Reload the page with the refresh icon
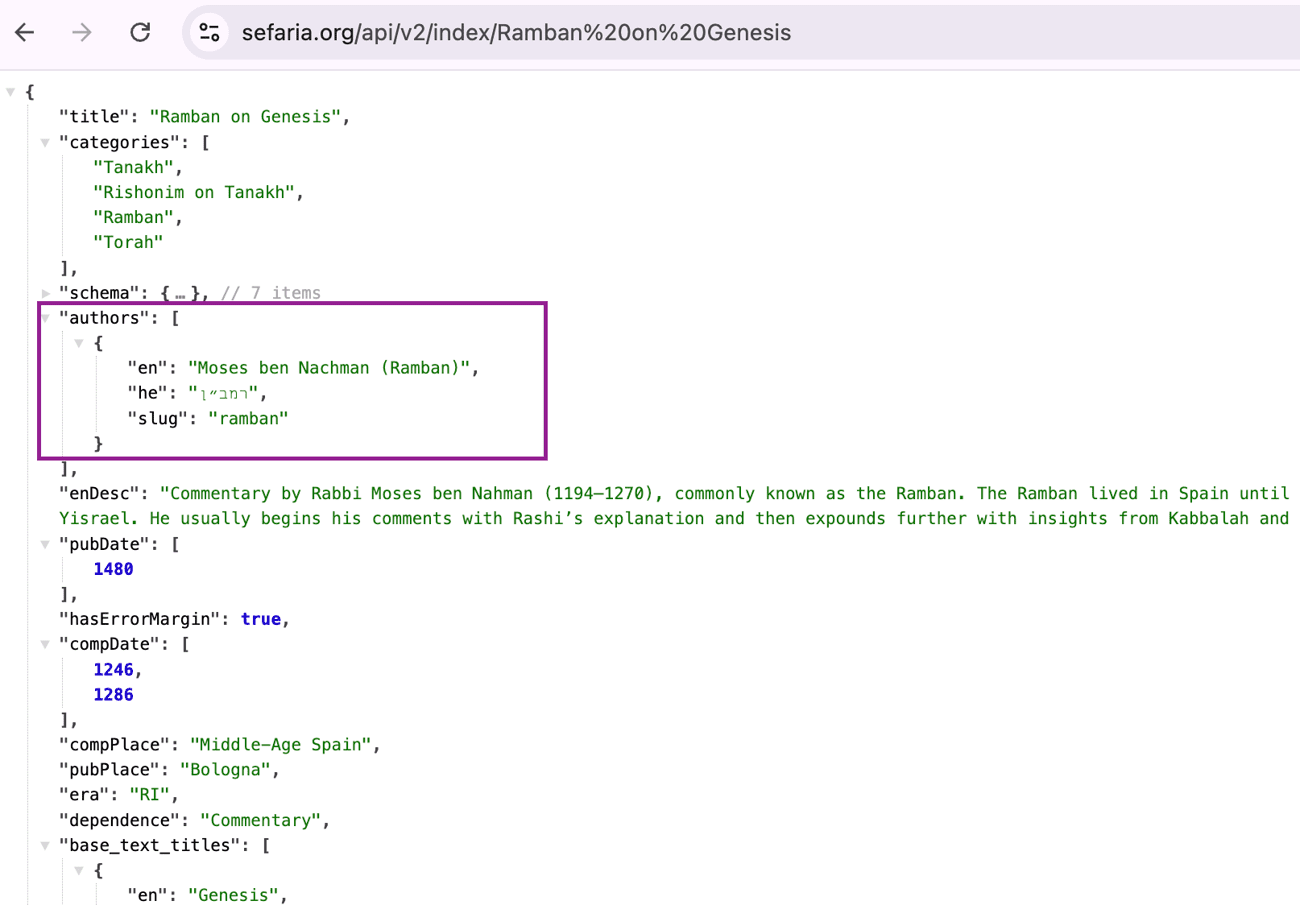This screenshot has height=905, width=1300. coord(140,32)
